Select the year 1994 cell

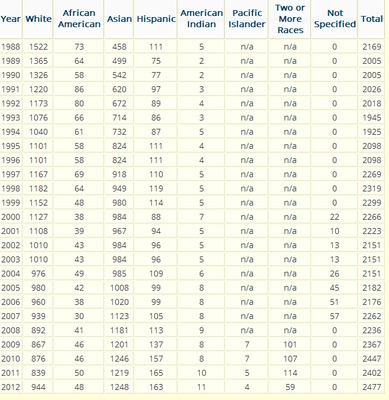(x=11, y=132)
